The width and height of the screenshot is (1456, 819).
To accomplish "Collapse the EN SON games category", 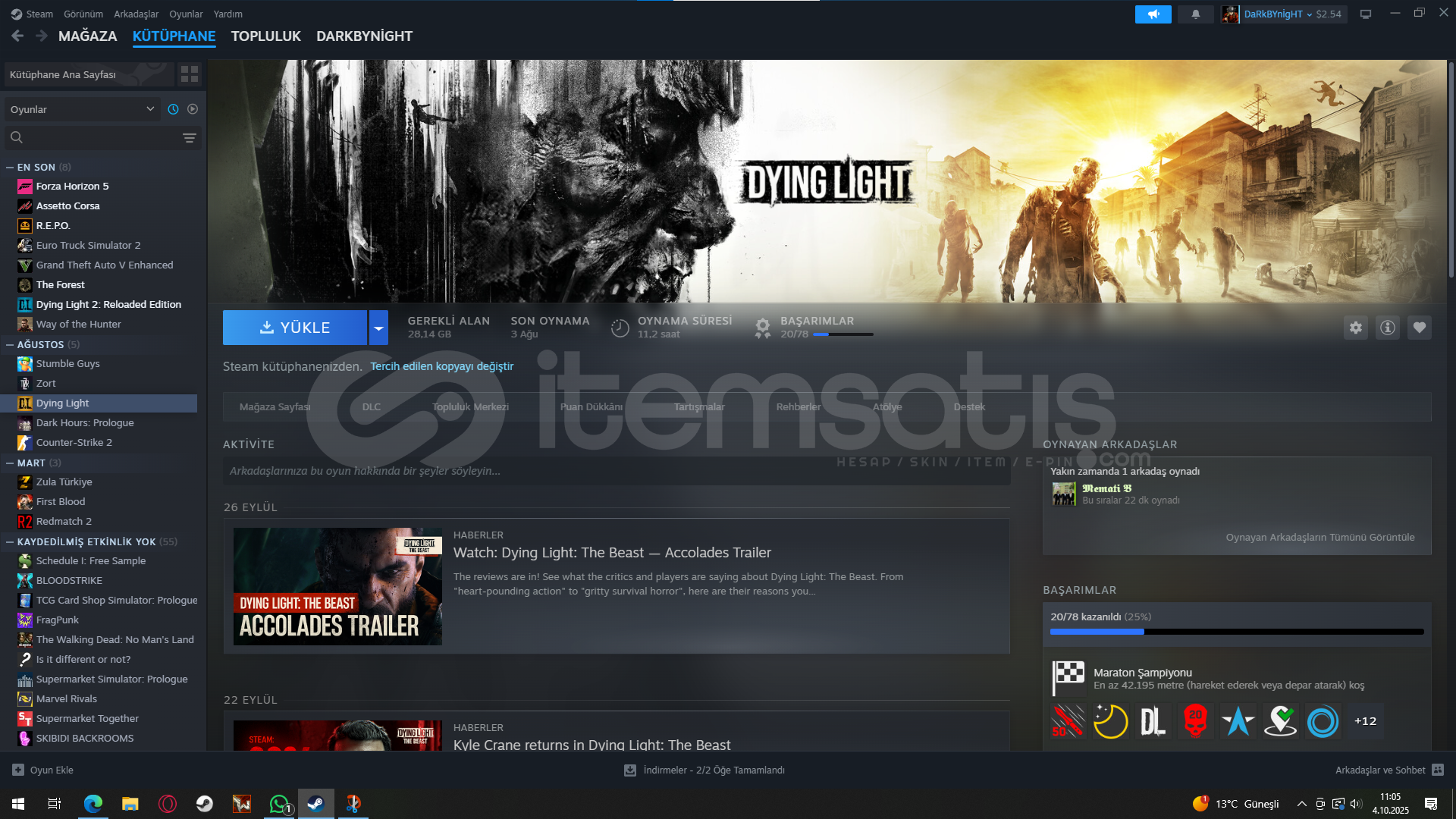I will tap(10, 167).
